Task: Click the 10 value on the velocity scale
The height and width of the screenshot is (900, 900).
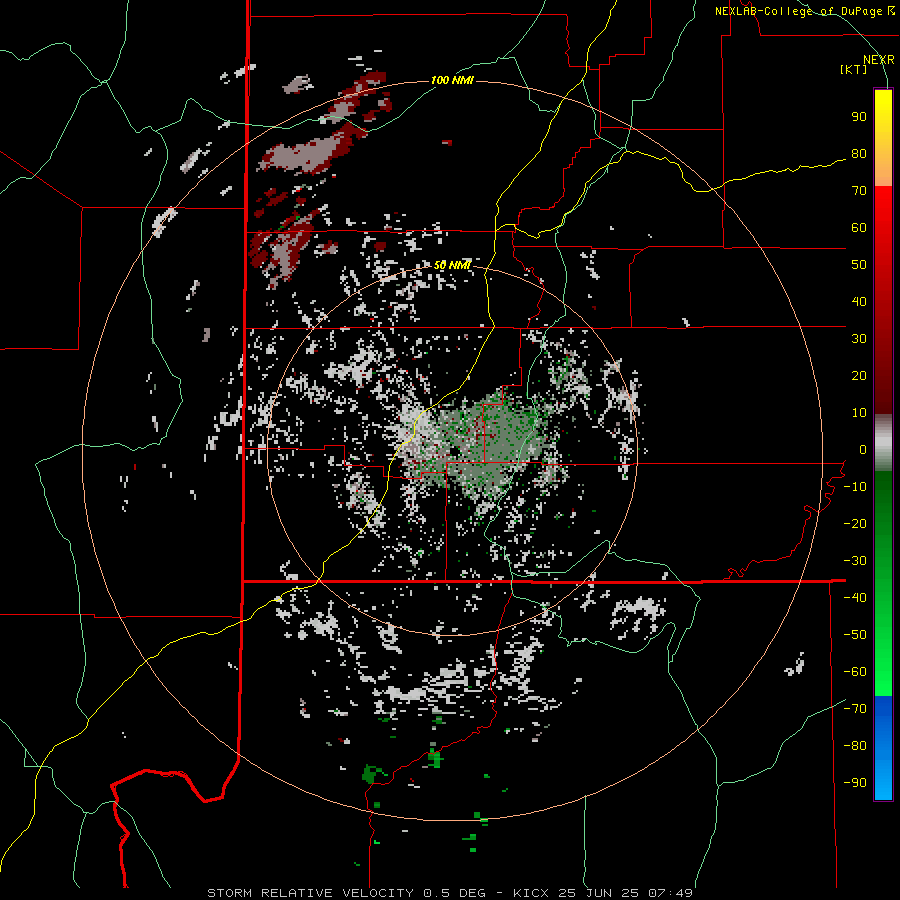Action: pyautogui.click(x=859, y=413)
